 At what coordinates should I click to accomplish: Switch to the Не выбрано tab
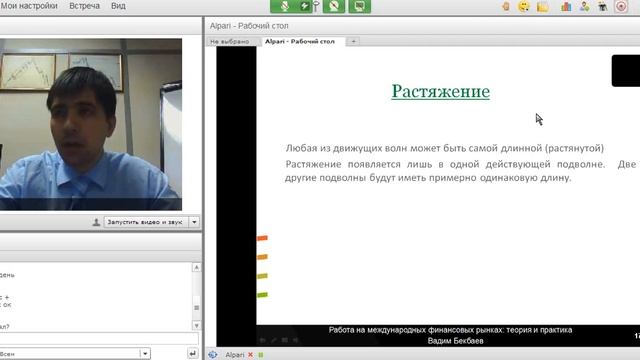pyautogui.click(x=230, y=41)
